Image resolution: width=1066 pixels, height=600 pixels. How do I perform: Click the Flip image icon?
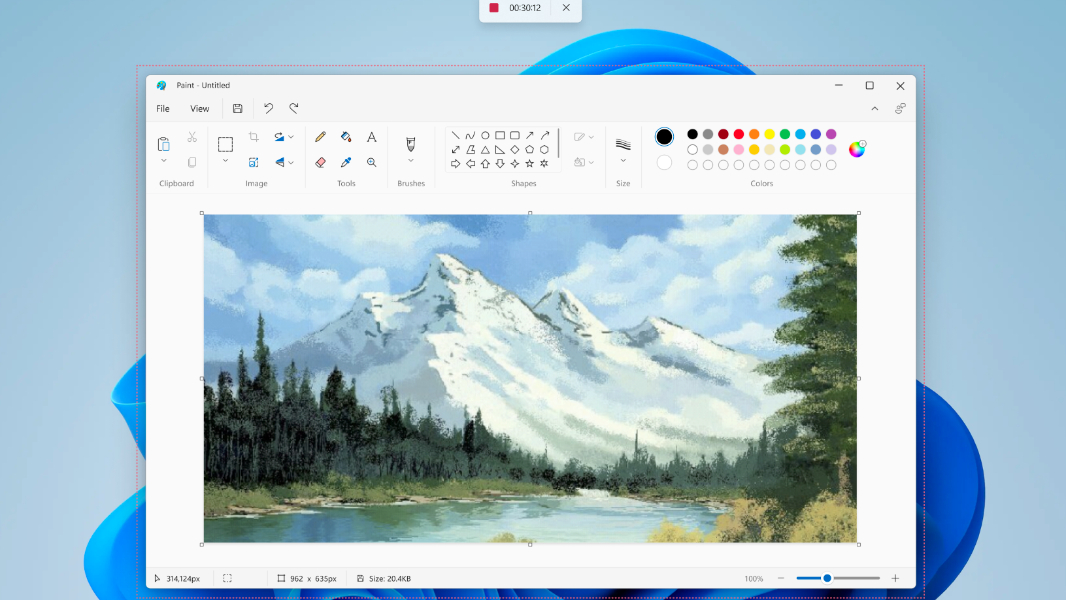(x=279, y=162)
